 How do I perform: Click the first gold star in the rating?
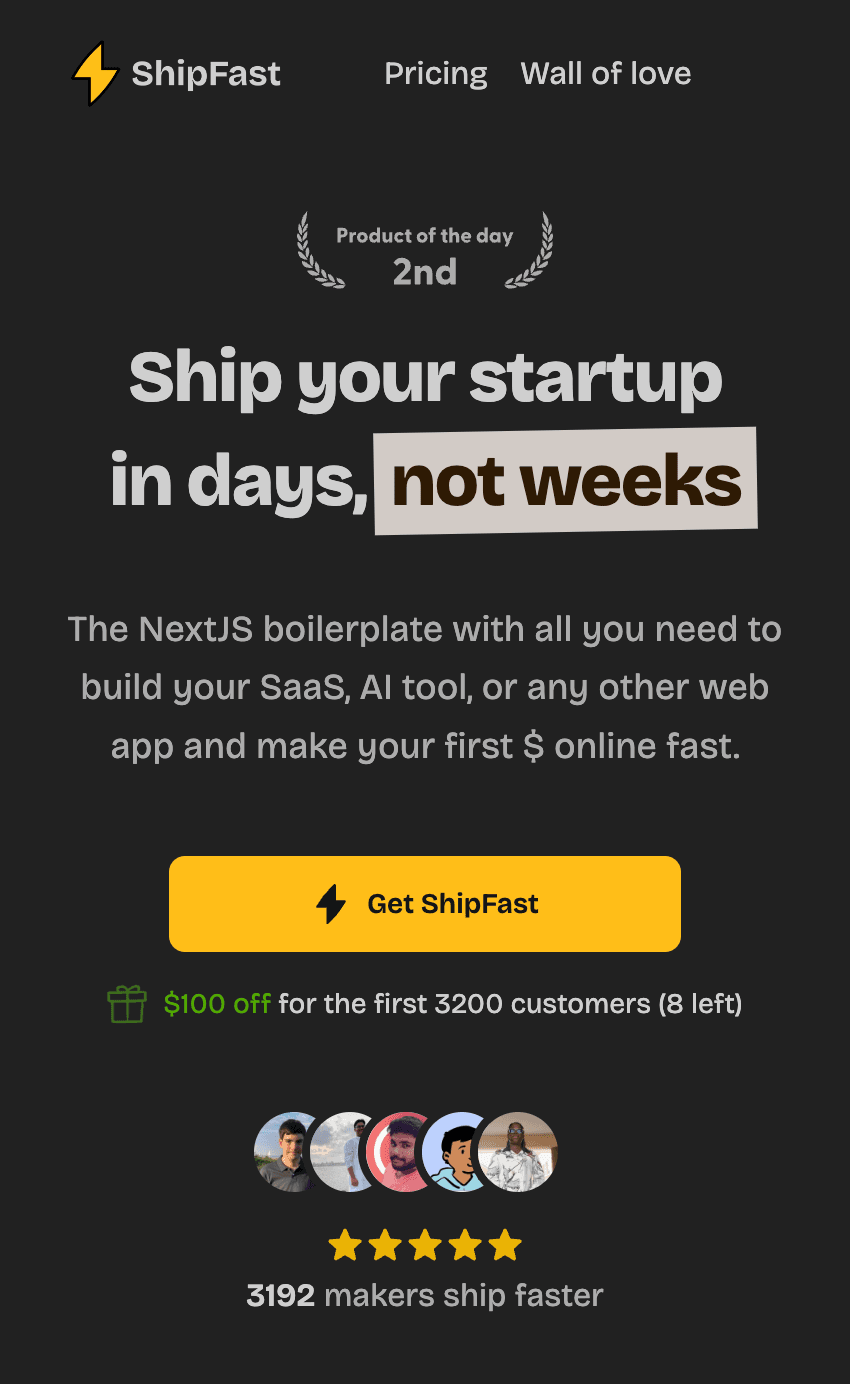click(345, 1245)
